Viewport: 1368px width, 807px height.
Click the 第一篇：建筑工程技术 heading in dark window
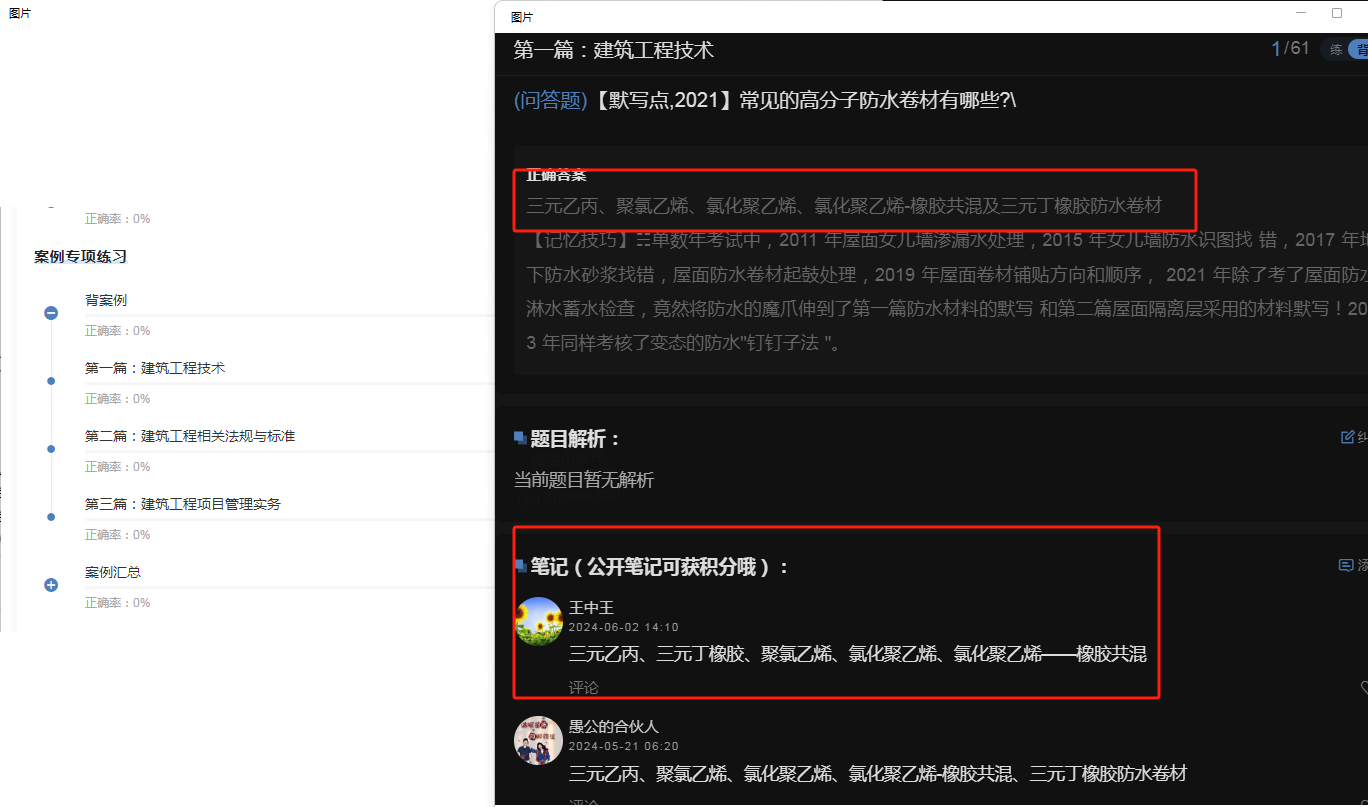point(613,50)
